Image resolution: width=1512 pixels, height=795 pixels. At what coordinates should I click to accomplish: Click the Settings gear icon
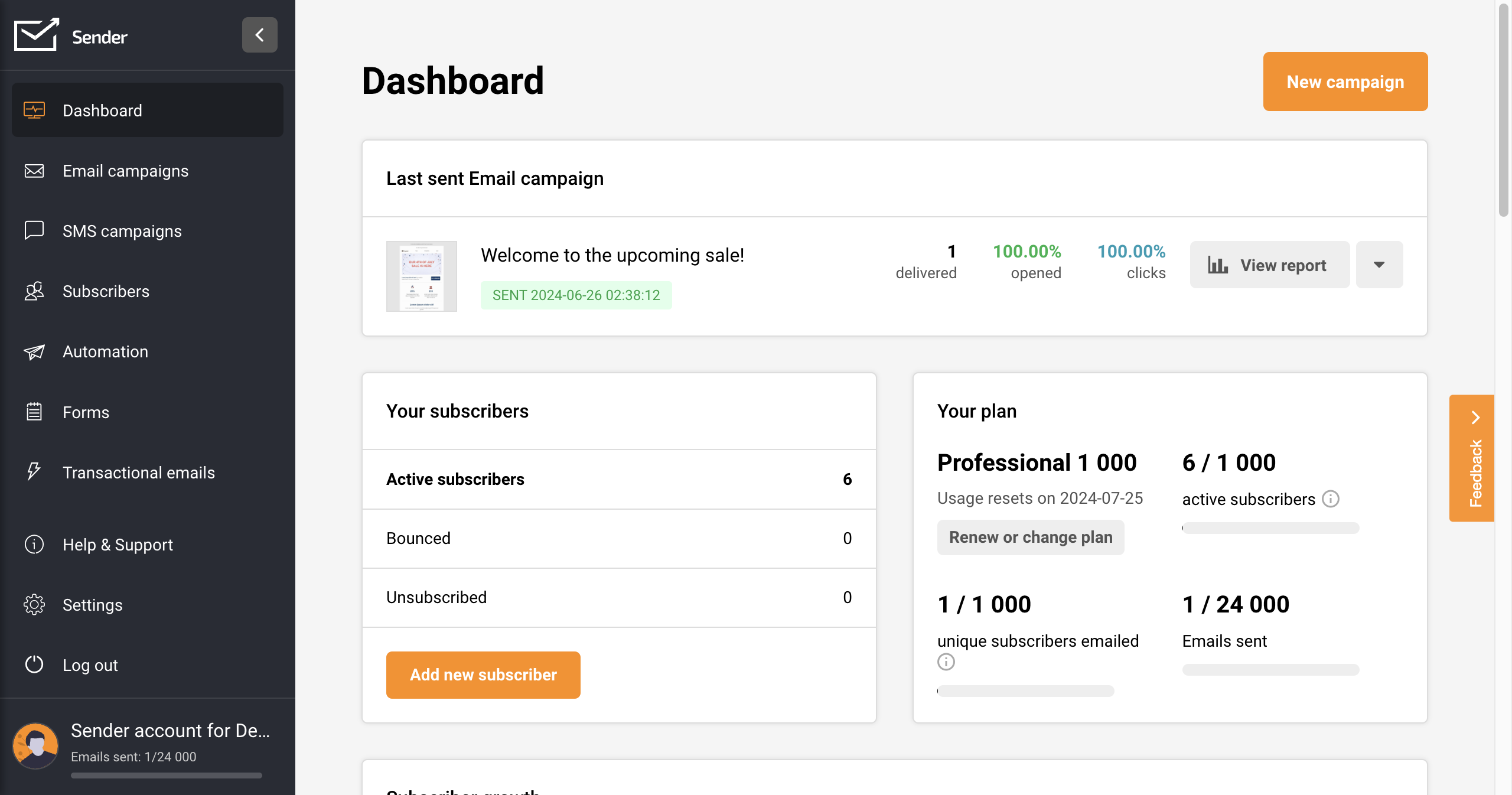click(34, 605)
